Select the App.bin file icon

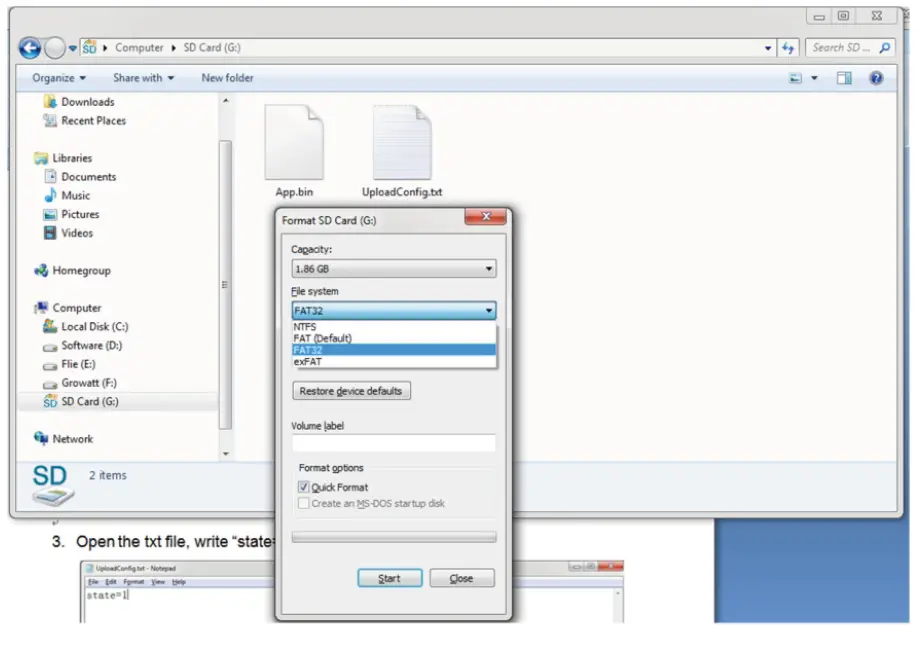point(294,143)
